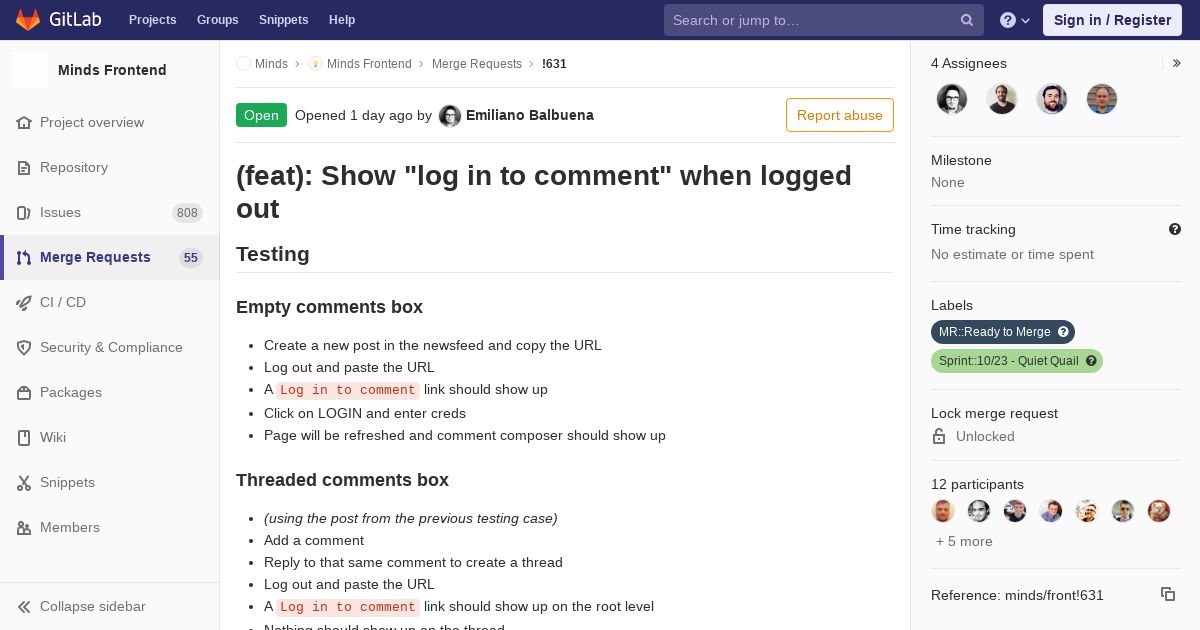Viewport: 1200px width, 630px height.
Task: Open Help in top navigation
Action: pyautogui.click(x=342, y=20)
